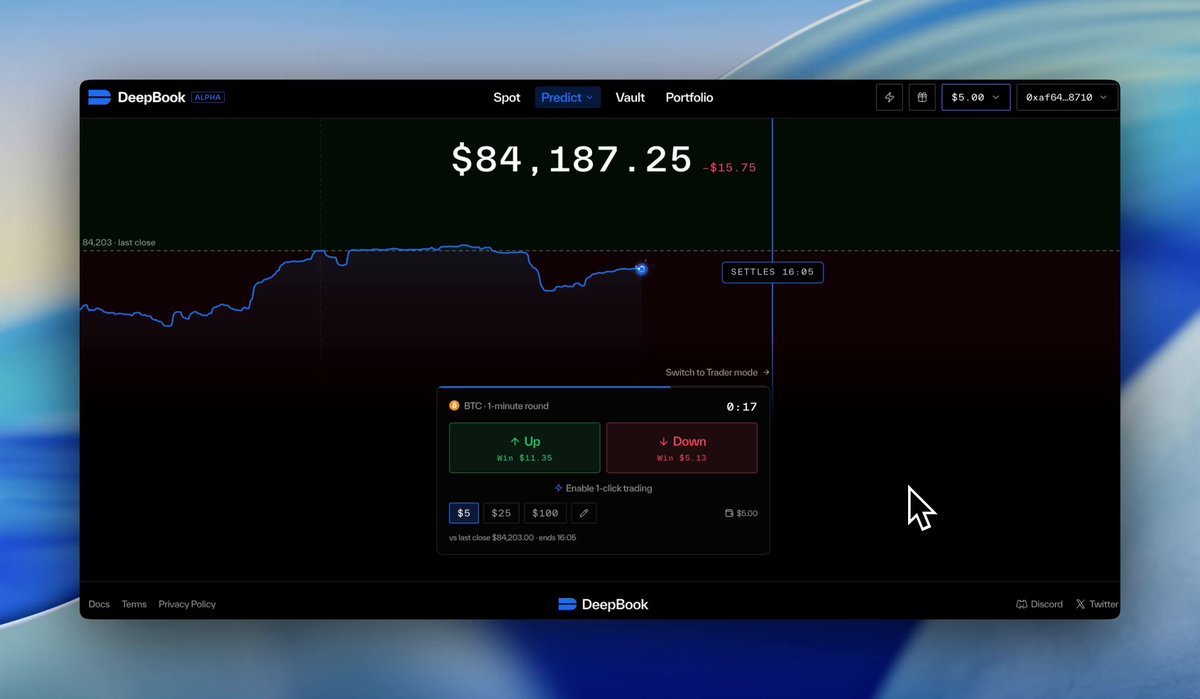The height and width of the screenshot is (699, 1200).
Task: Go to the Spot tab
Action: pyautogui.click(x=507, y=97)
